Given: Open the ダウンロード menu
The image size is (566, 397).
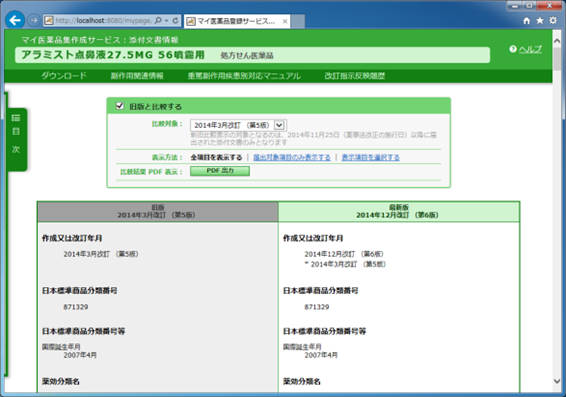Looking at the screenshot, I should 64,75.
